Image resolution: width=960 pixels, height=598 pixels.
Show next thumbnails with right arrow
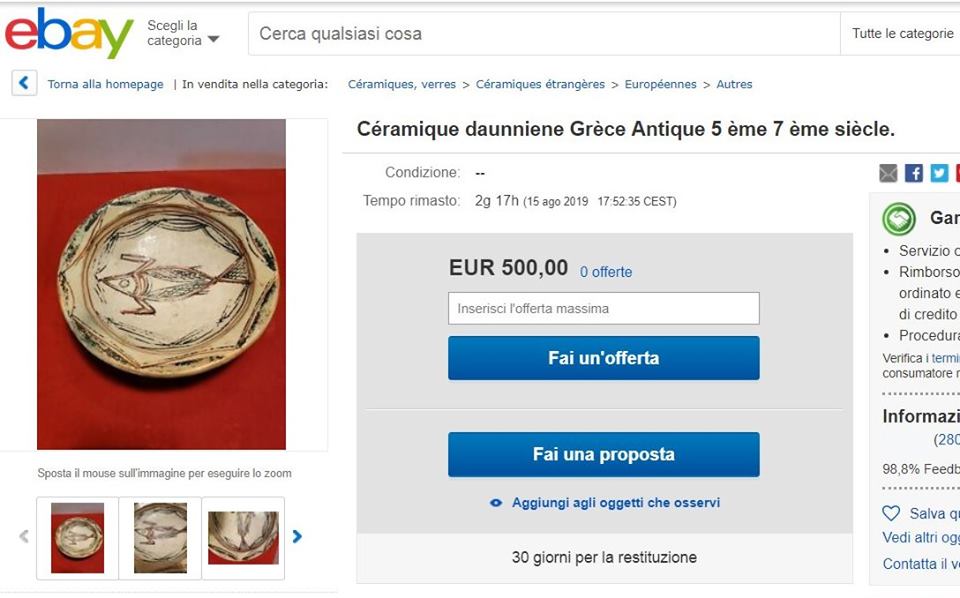click(x=297, y=536)
